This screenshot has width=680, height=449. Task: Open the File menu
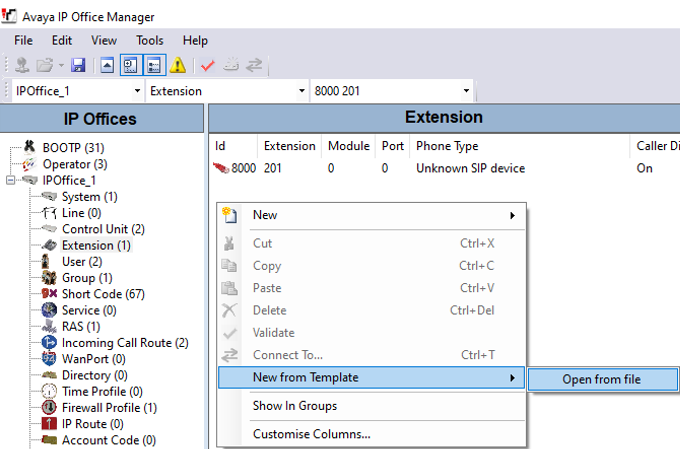point(23,40)
